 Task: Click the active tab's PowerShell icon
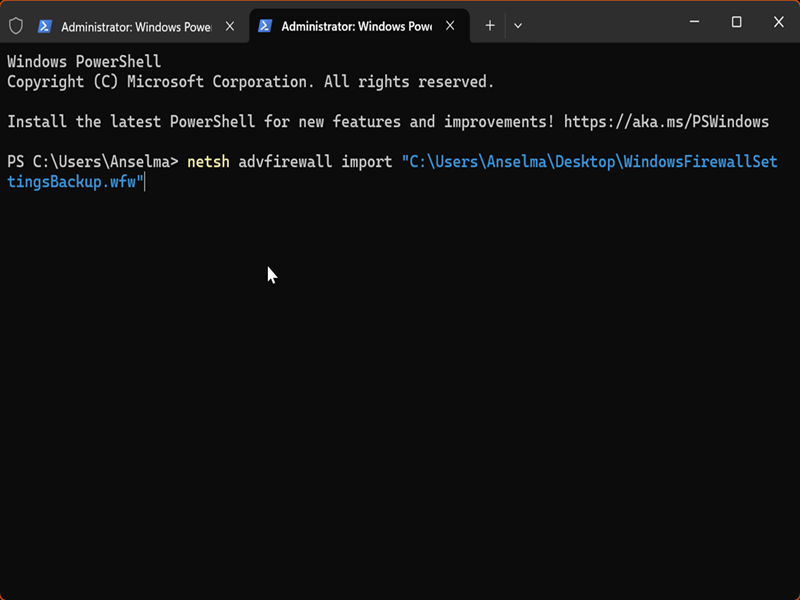click(x=265, y=26)
